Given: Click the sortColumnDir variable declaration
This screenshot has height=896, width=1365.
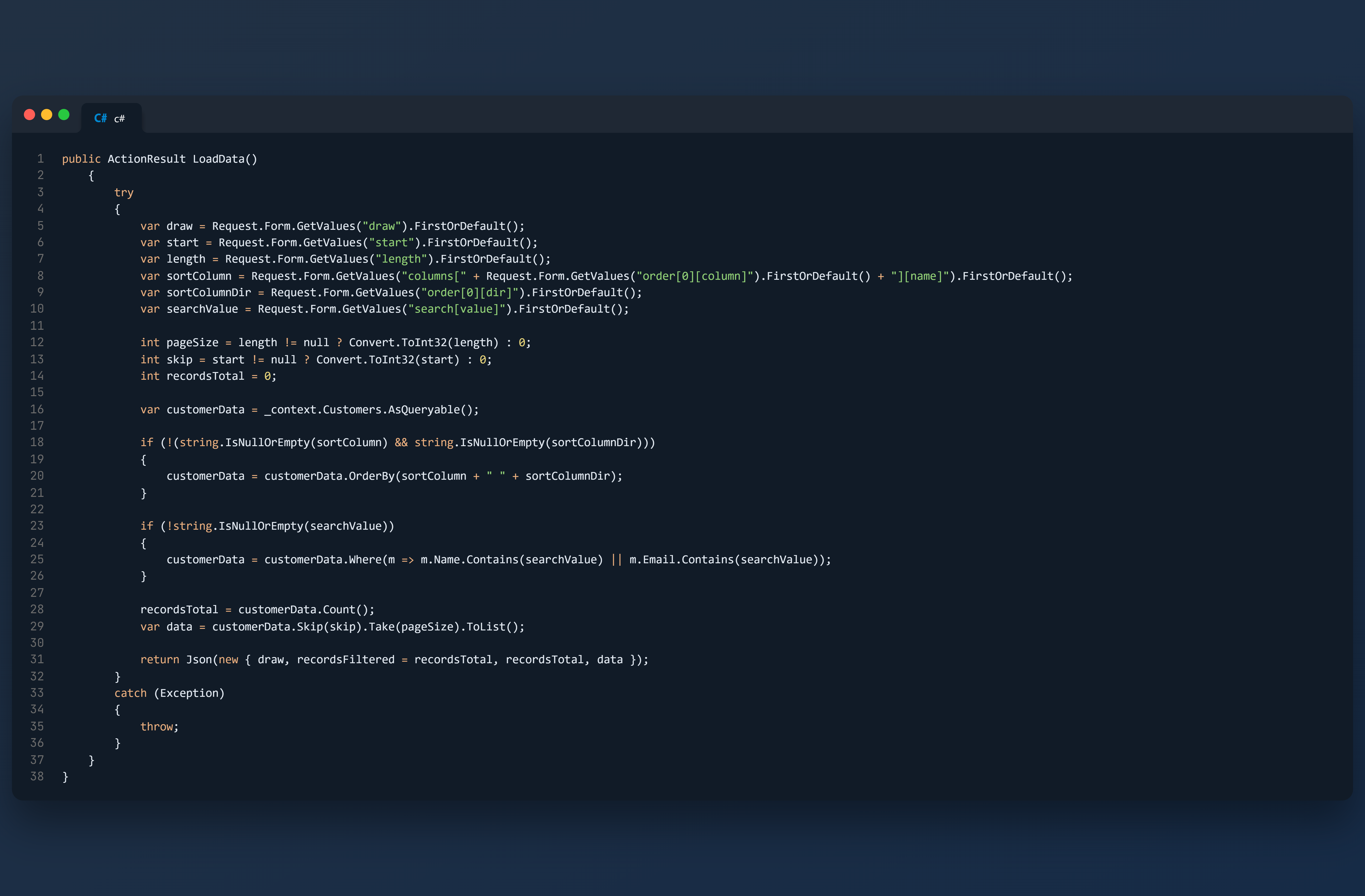Looking at the screenshot, I should (209, 293).
